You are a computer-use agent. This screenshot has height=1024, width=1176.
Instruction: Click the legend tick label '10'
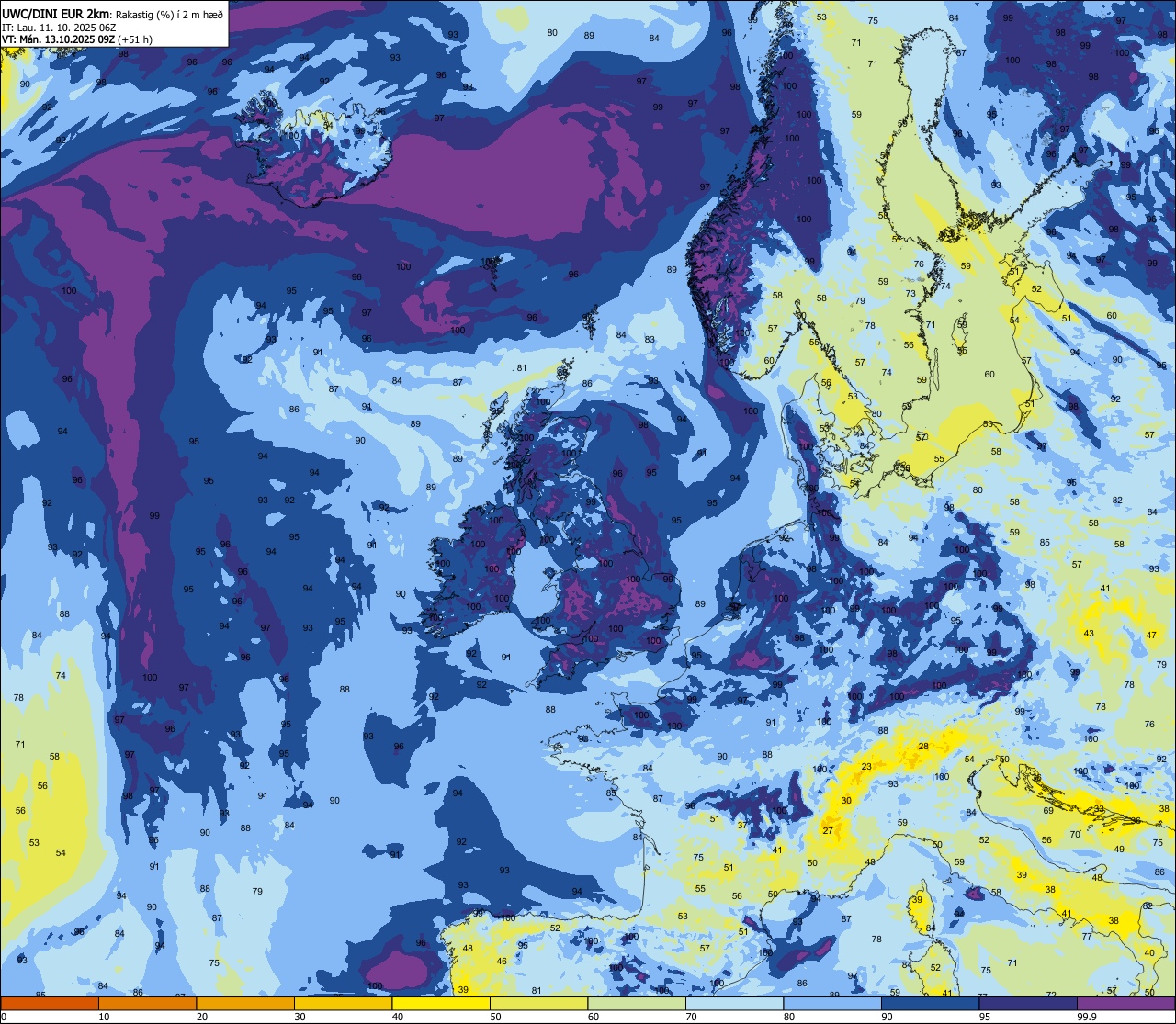104,1017
